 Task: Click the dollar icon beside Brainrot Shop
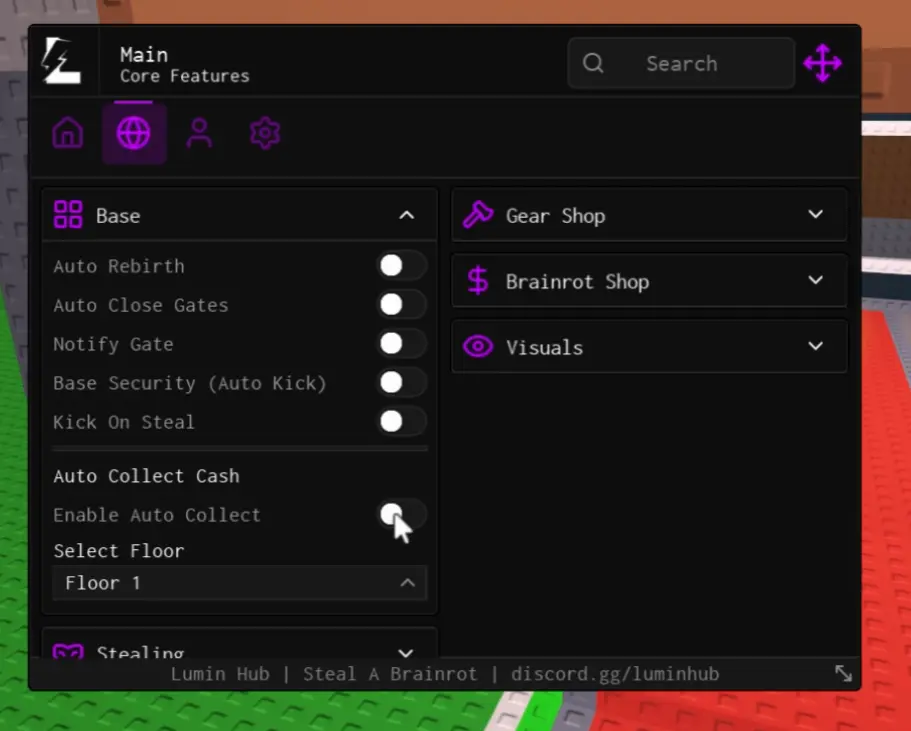(x=478, y=281)
